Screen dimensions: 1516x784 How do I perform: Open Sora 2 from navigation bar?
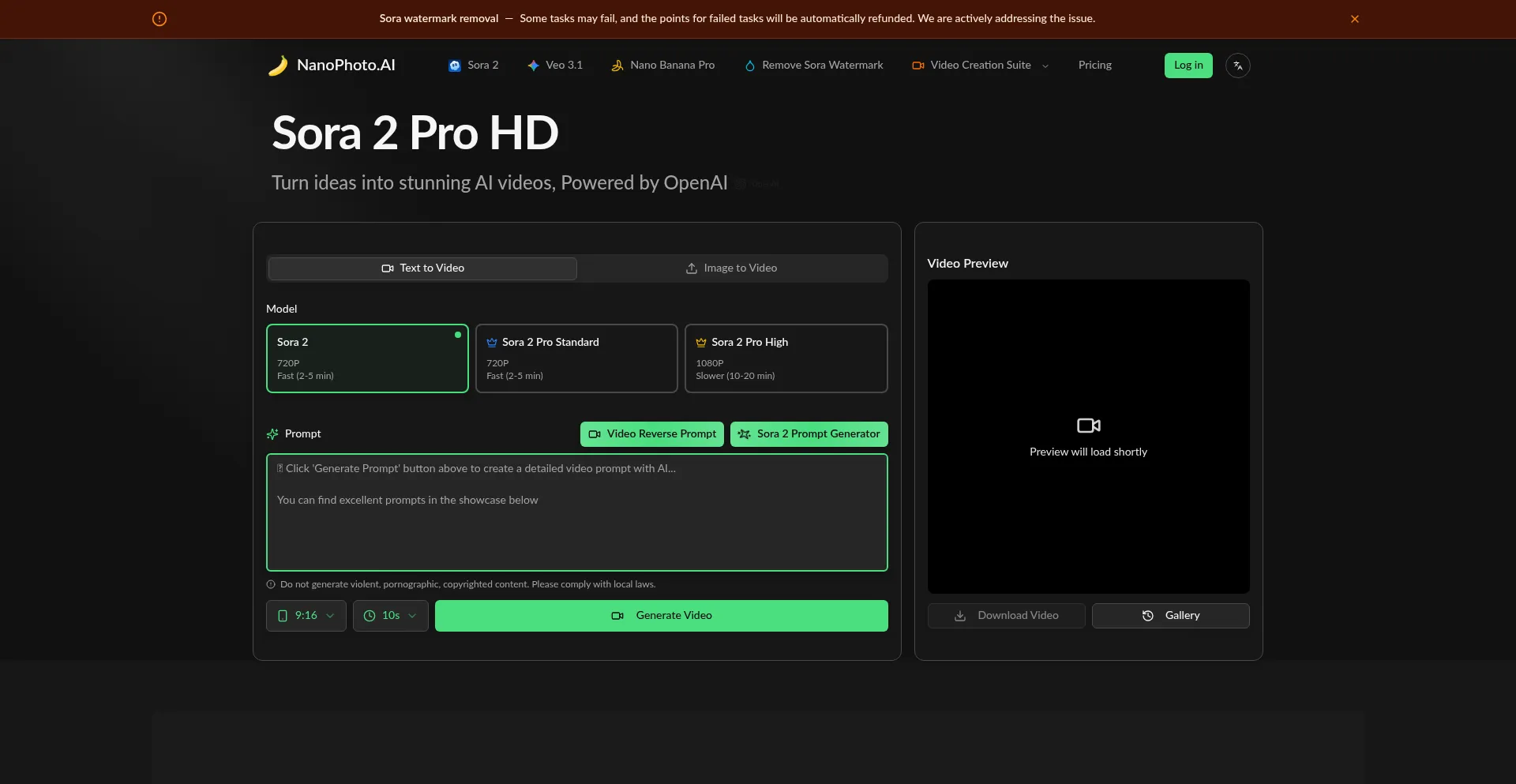click(474, 66)
